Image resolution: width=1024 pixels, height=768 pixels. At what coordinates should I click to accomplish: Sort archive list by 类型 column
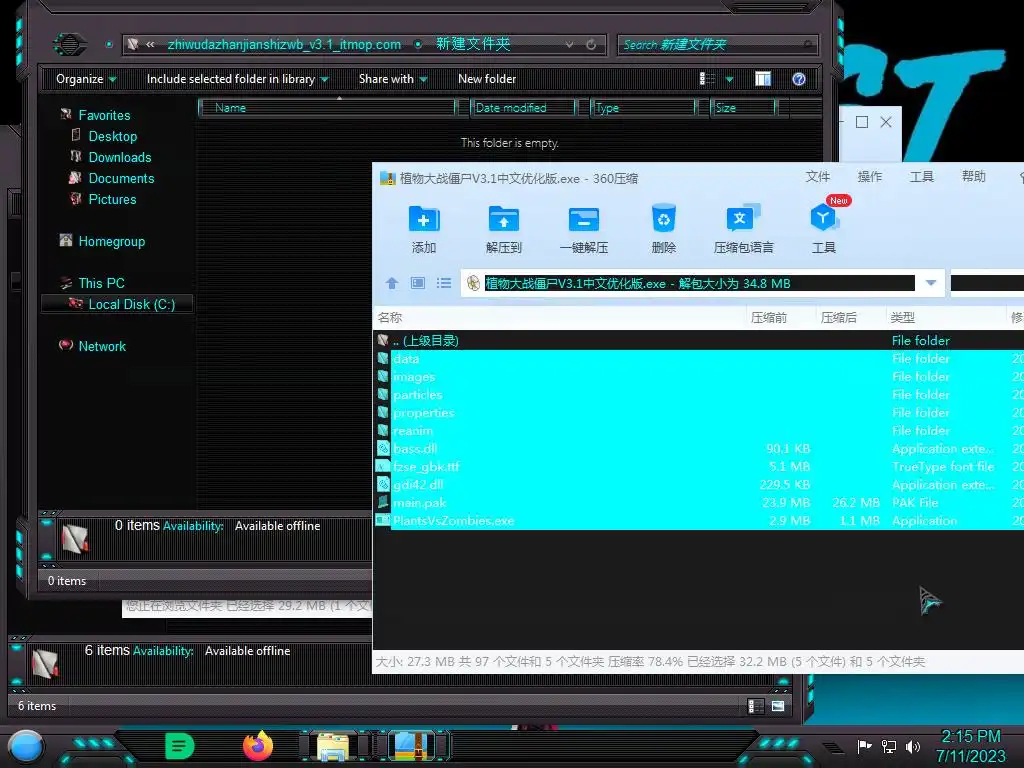(946, 317)
